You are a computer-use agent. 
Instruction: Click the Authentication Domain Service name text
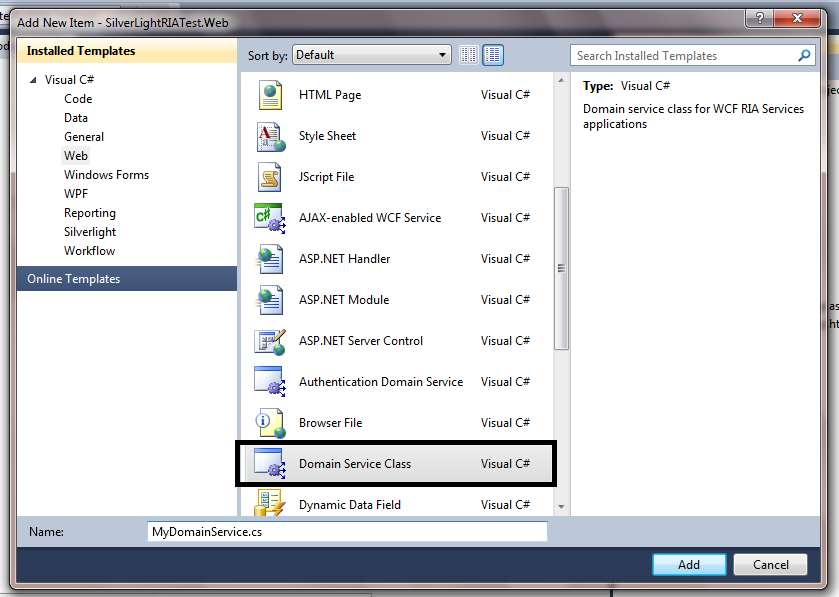[381, 382]
